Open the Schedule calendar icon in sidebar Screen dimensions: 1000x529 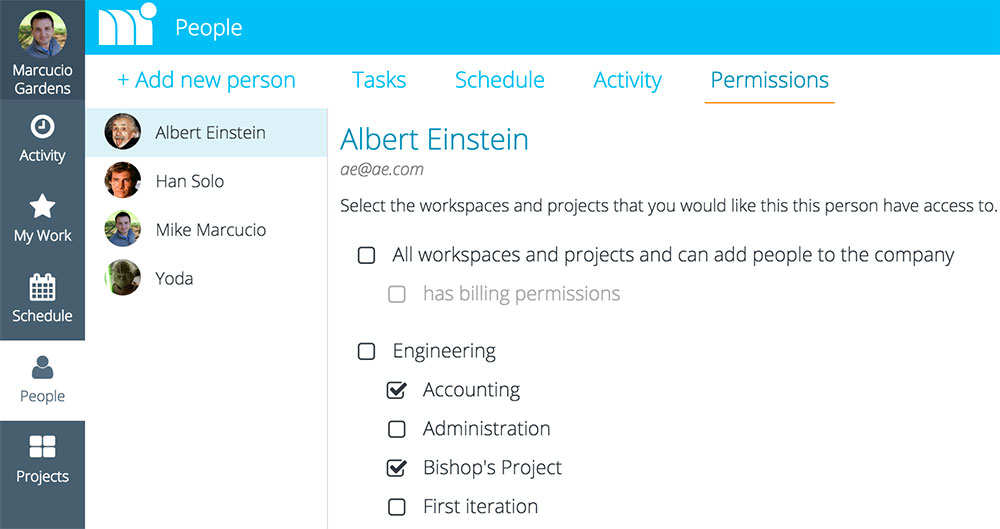point(42,287)
